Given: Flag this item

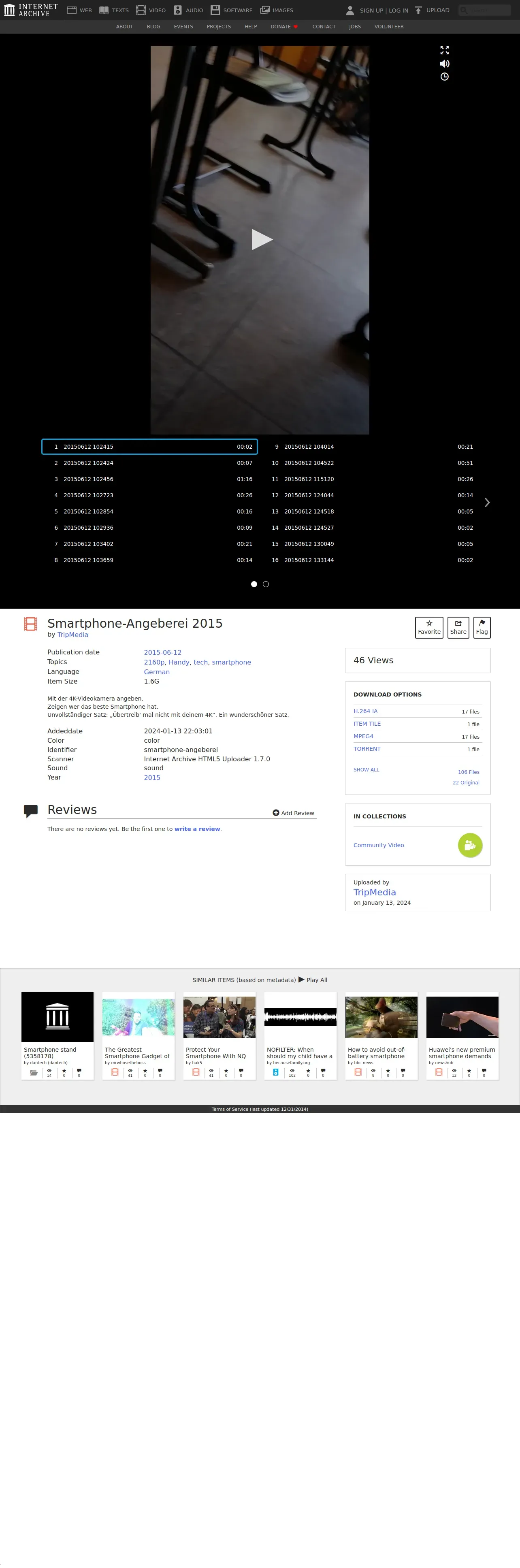Looking at the screenshot, I should point(482,628).
